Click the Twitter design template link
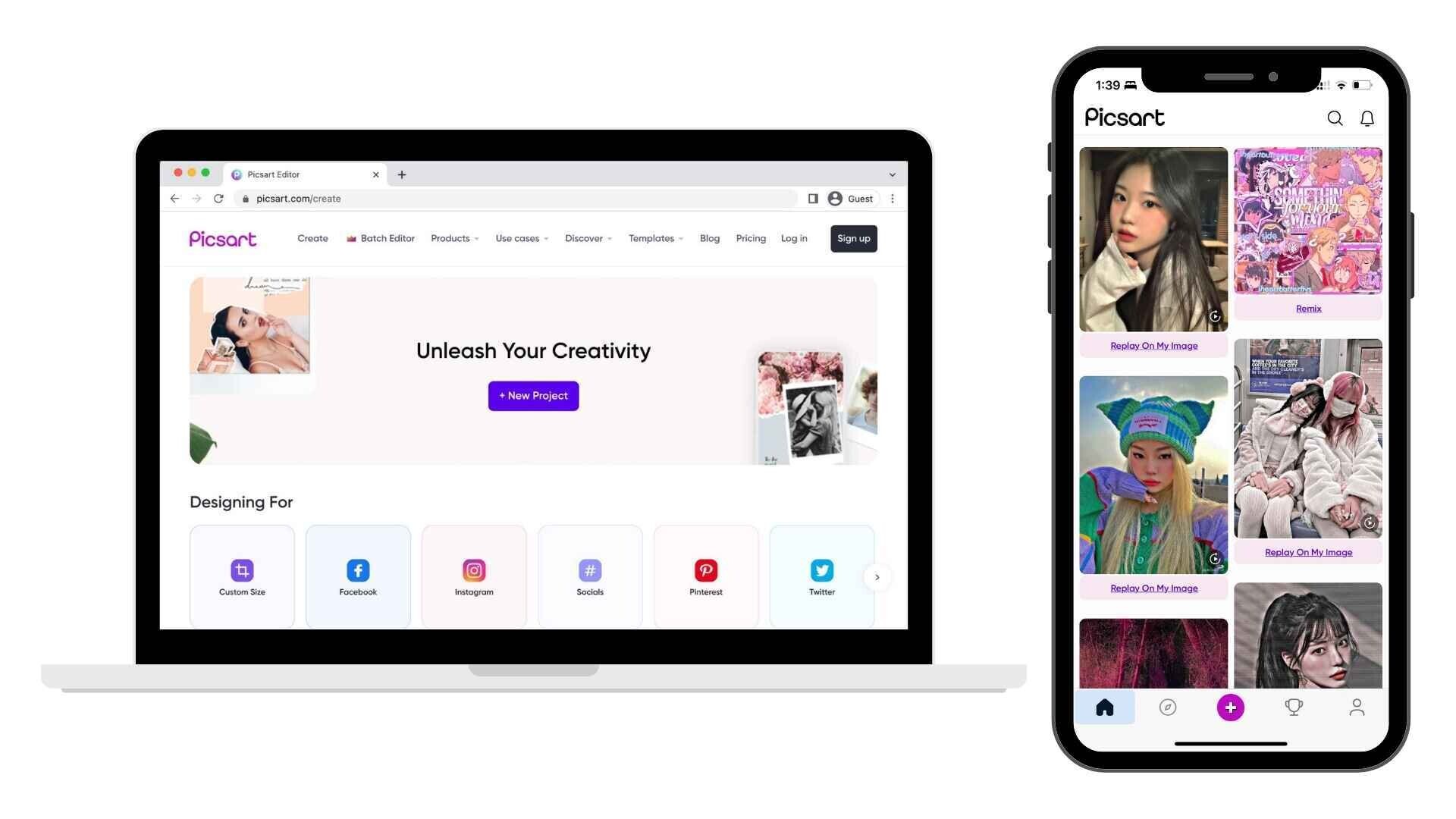The image size is (1456, 819). pyautogui.click(x=821, y=576)
